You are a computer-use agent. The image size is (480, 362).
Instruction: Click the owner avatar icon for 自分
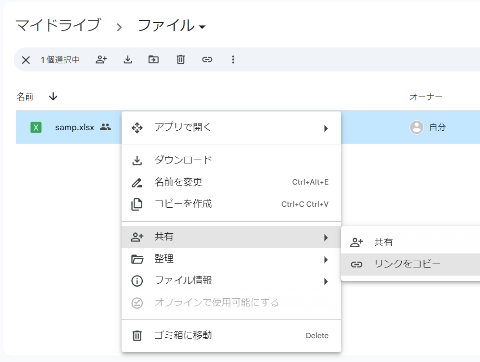tap(416, 127)
